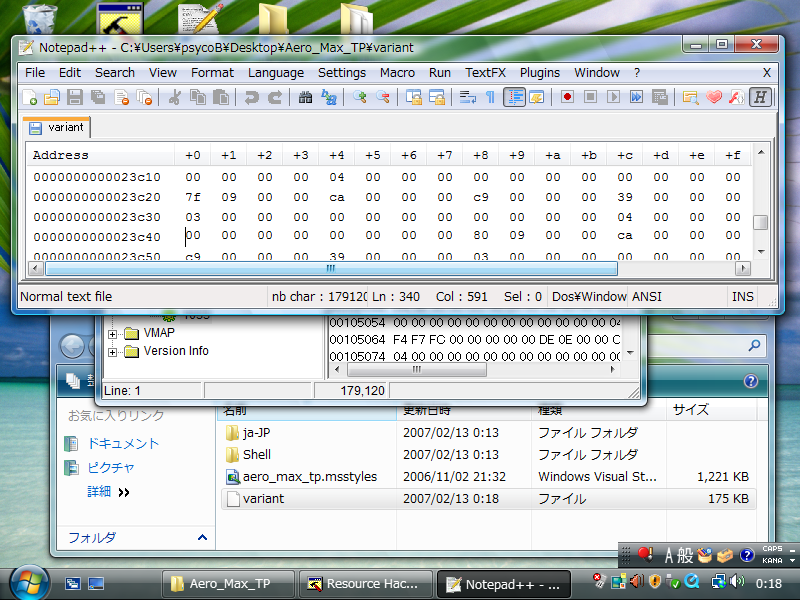
Task: Click hex view scroll up arrow
Action: click(x=761, y=152)
